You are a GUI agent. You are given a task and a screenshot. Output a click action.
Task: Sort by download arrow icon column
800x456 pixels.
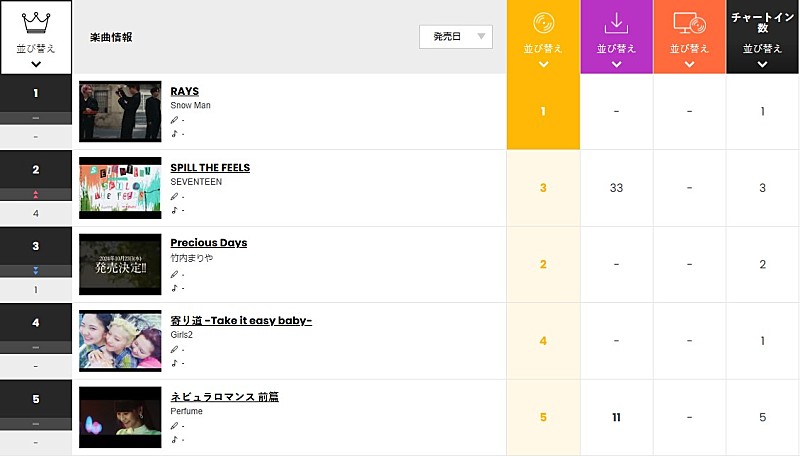[x=616, y=22]
